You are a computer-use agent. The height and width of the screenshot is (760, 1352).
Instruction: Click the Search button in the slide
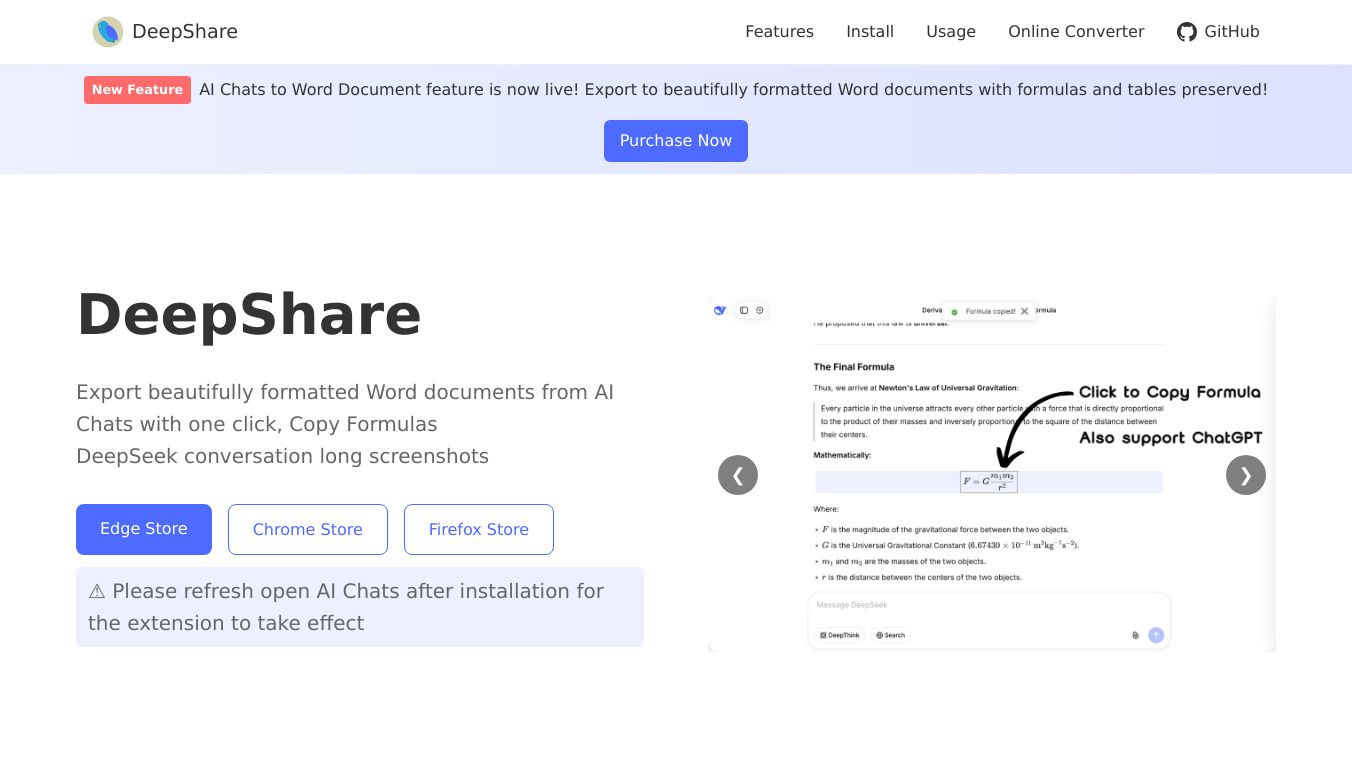tap(891, 635)
